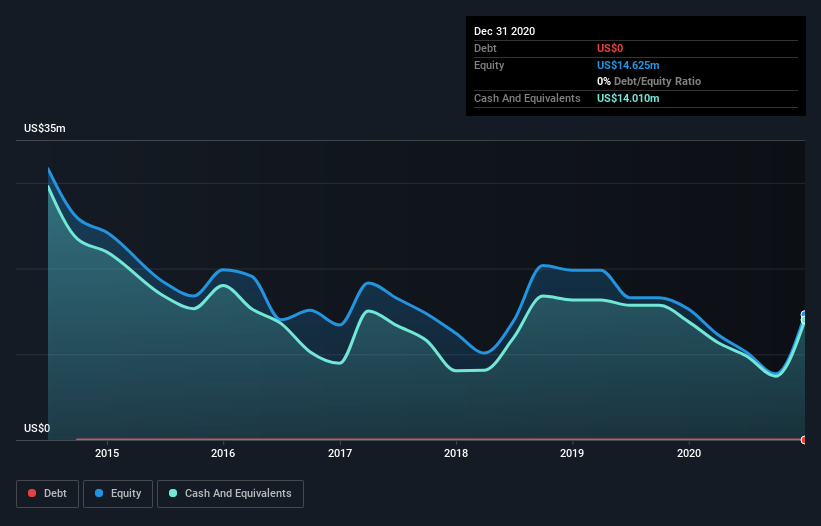This screenshot has height=526, width=821.
Task: Click the 2020 x-axis label
Action: point(689,453)
